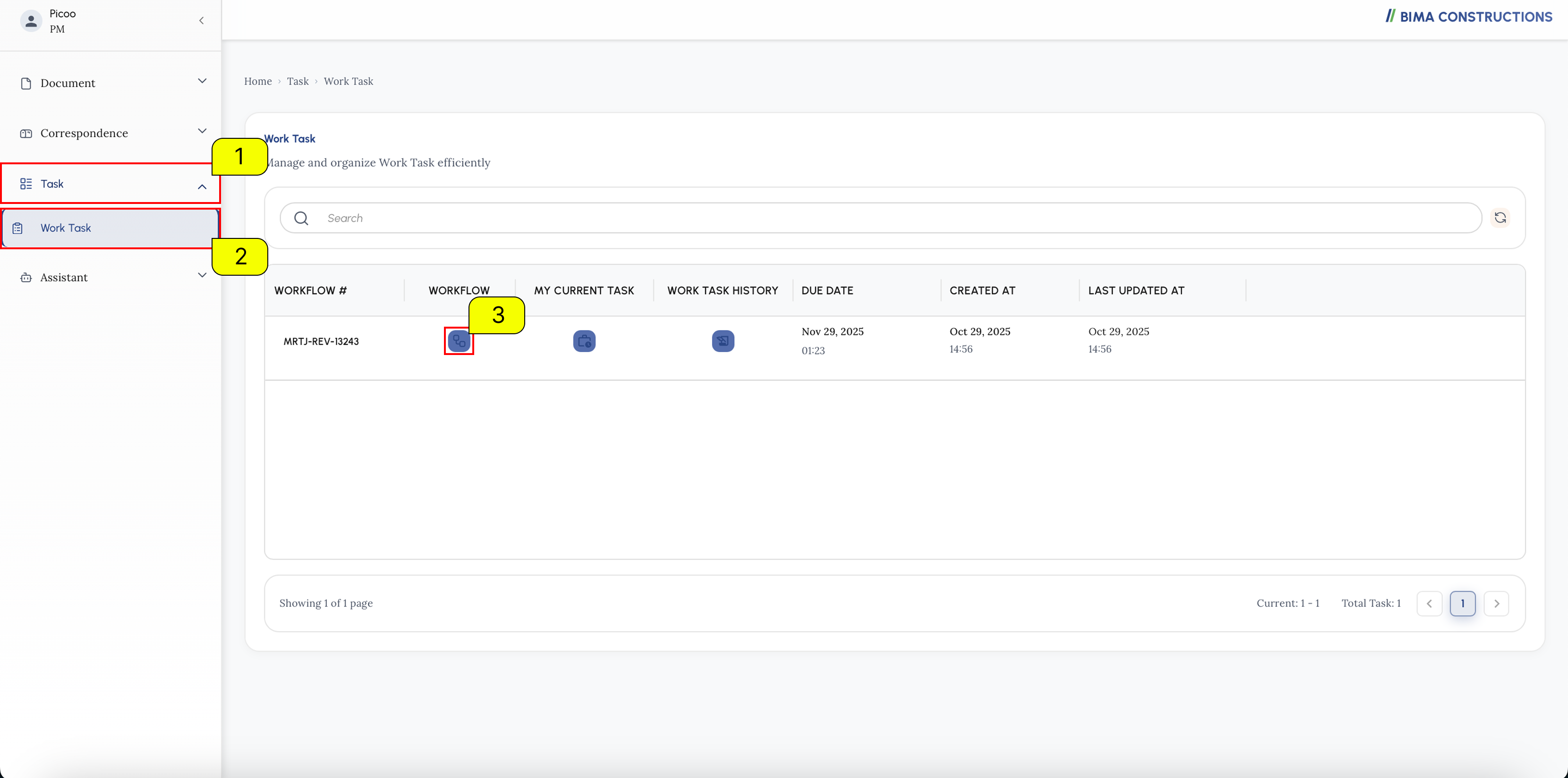Image resolution: width=1568 pixels, height=778 pixels.
Task: Go to previous page in pagination
Action: [1429, 603]
